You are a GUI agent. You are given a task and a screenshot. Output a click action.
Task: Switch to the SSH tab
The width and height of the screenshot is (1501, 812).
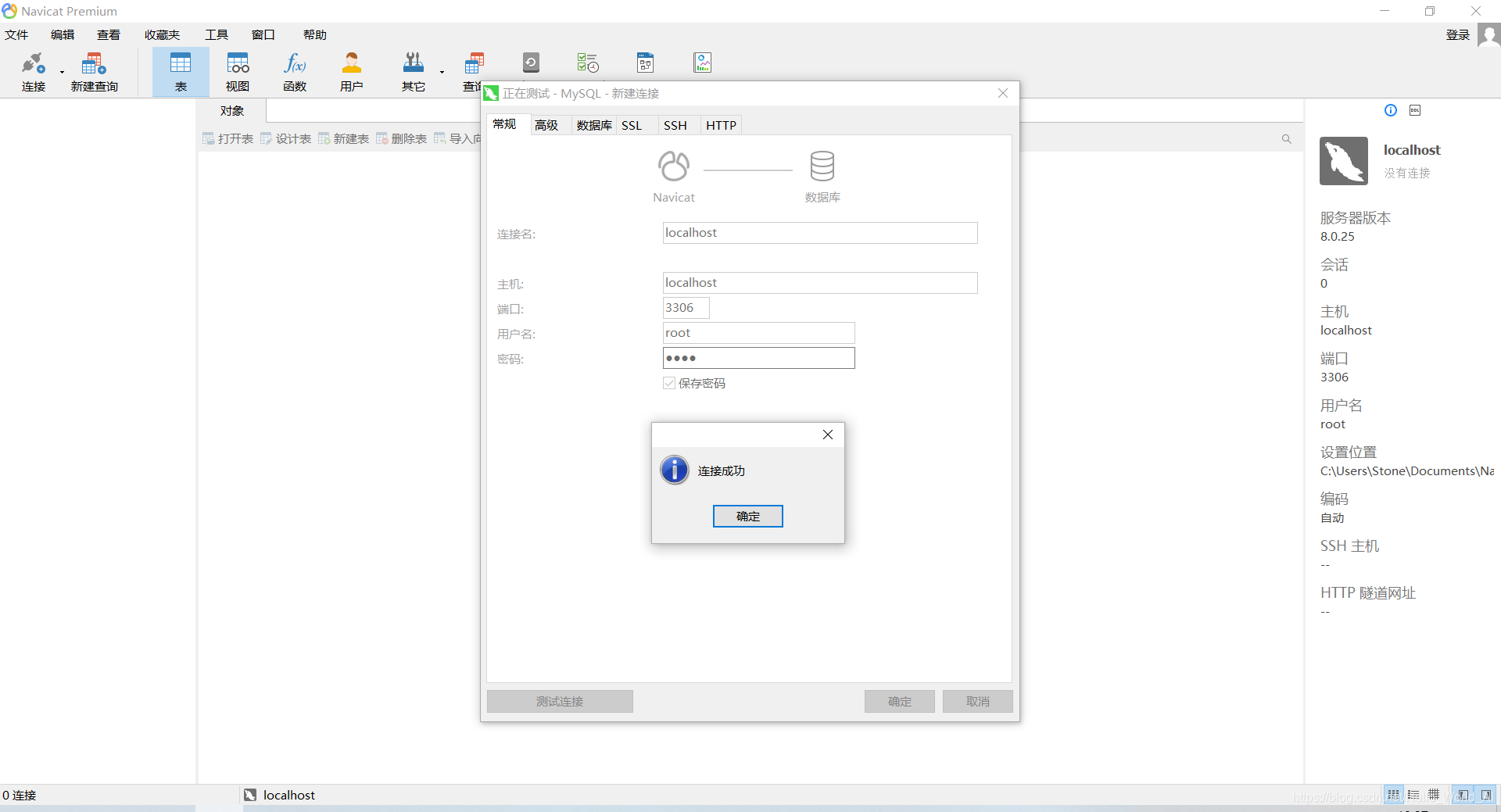click(x=675, y=125)
